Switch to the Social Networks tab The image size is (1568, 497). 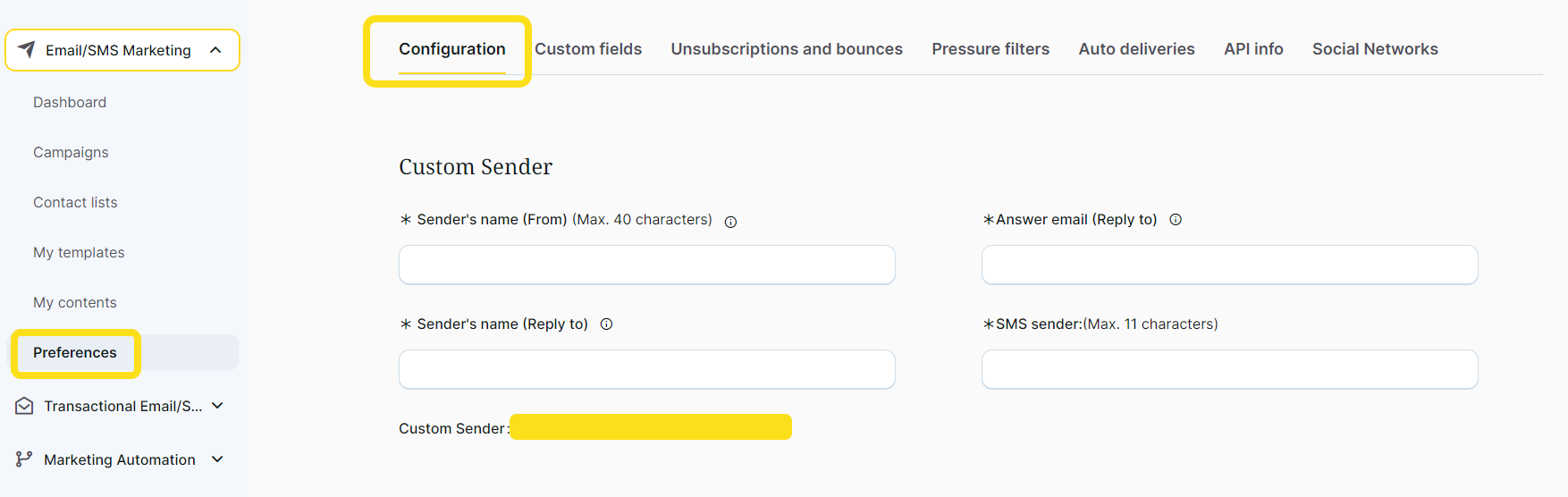click(1375, 49)
